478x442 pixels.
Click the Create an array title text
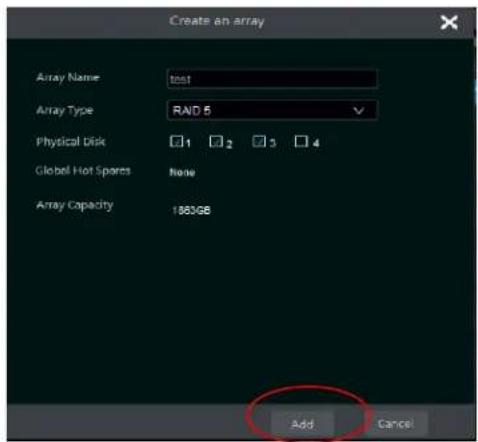tap(217, 21)
